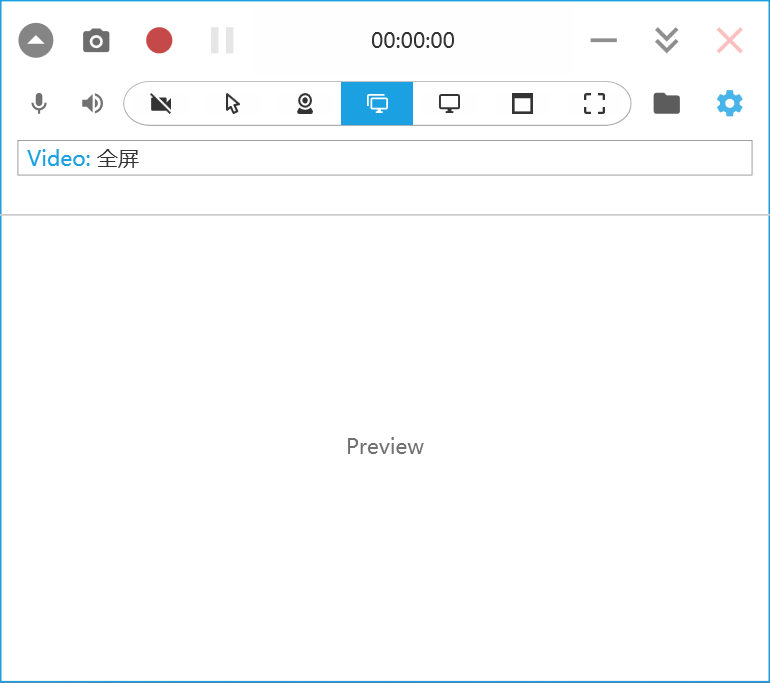Click the double chevron down expander

666,41
